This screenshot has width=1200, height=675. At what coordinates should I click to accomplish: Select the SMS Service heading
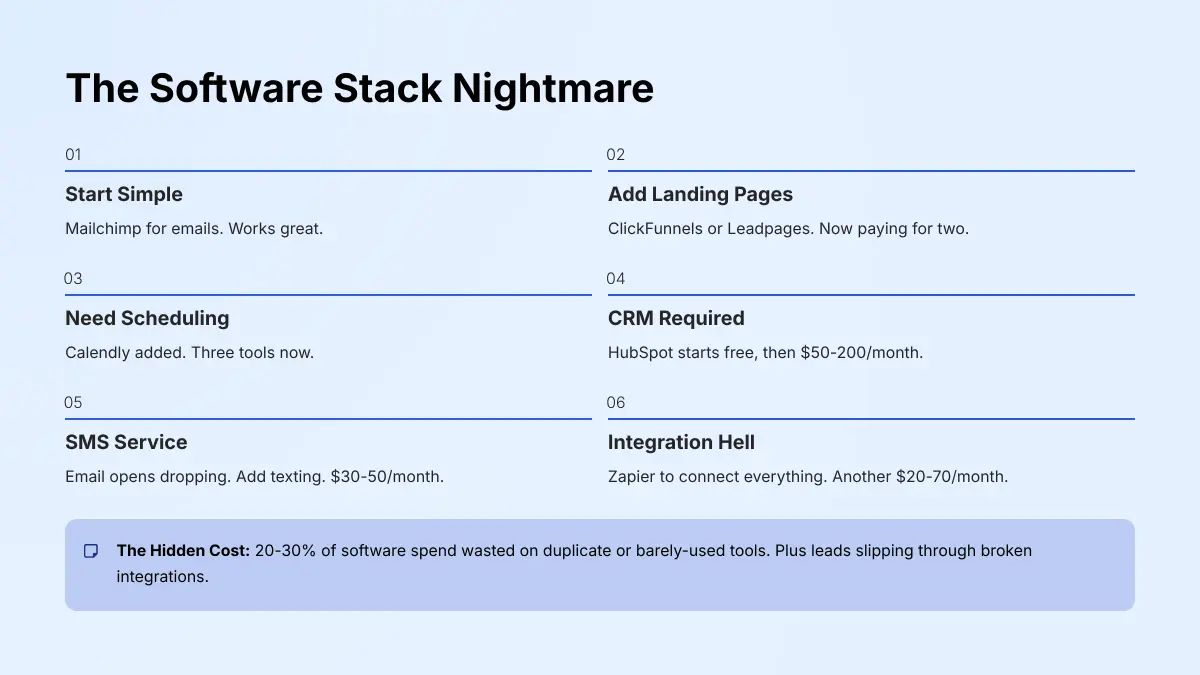tap(126, 442)
